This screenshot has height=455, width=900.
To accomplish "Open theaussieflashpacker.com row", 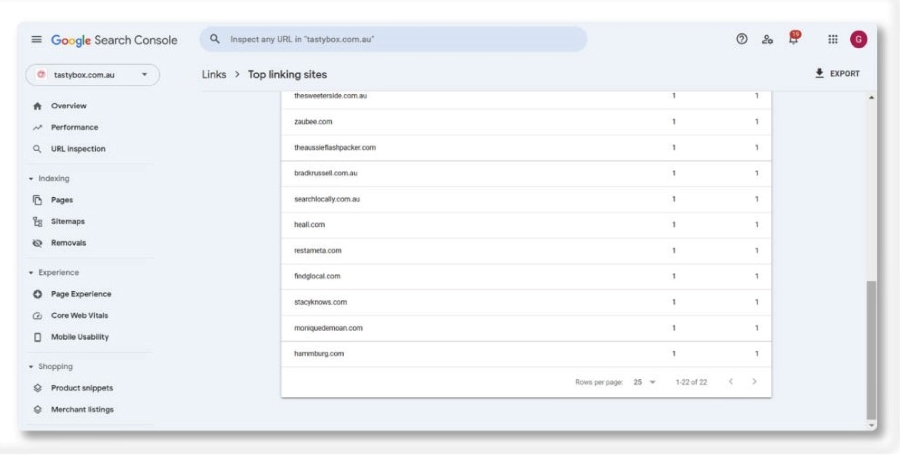I will coord(526,148).
